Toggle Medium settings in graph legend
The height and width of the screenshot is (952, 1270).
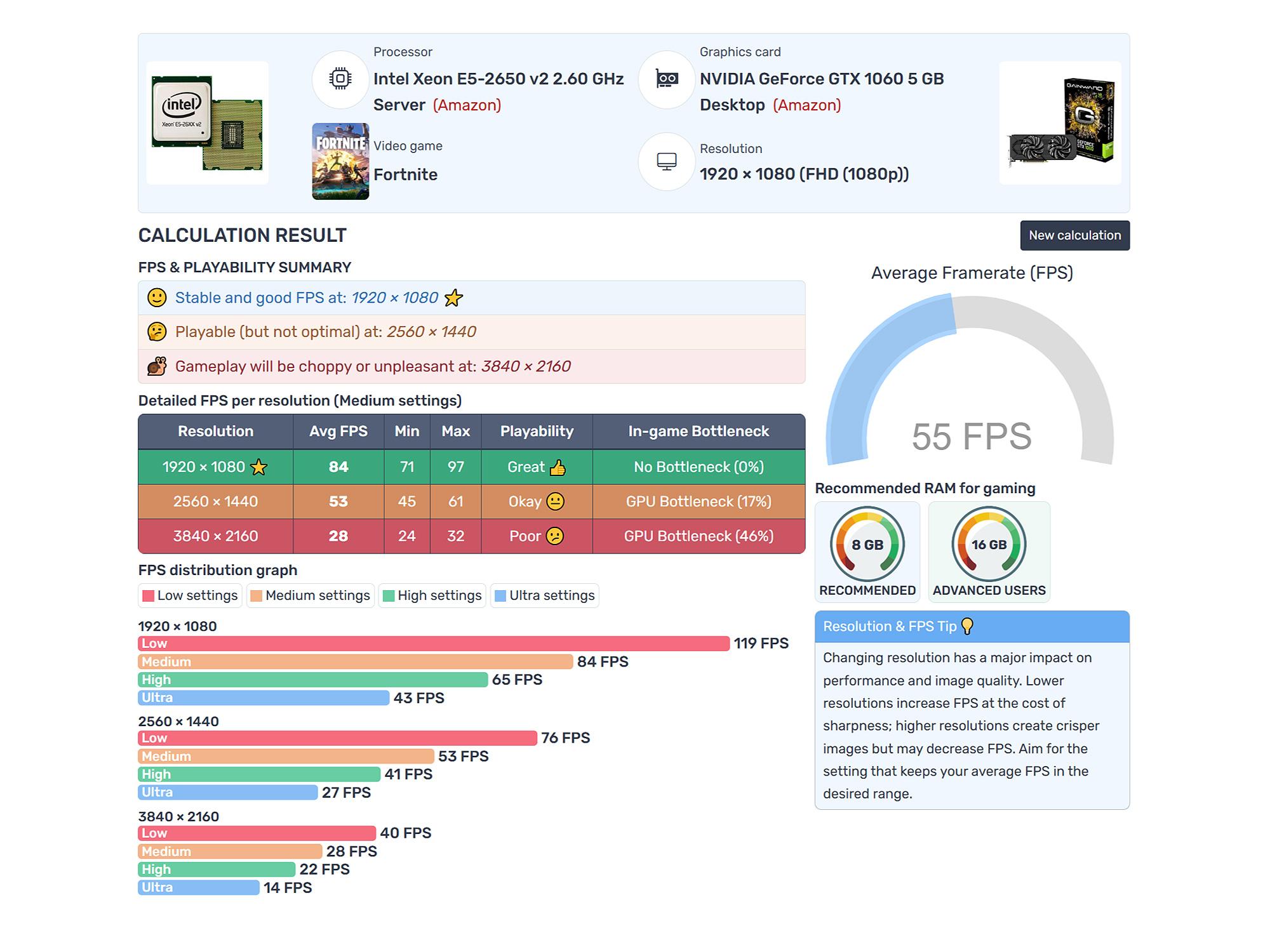pyautogui.click(x=311, y=595)
